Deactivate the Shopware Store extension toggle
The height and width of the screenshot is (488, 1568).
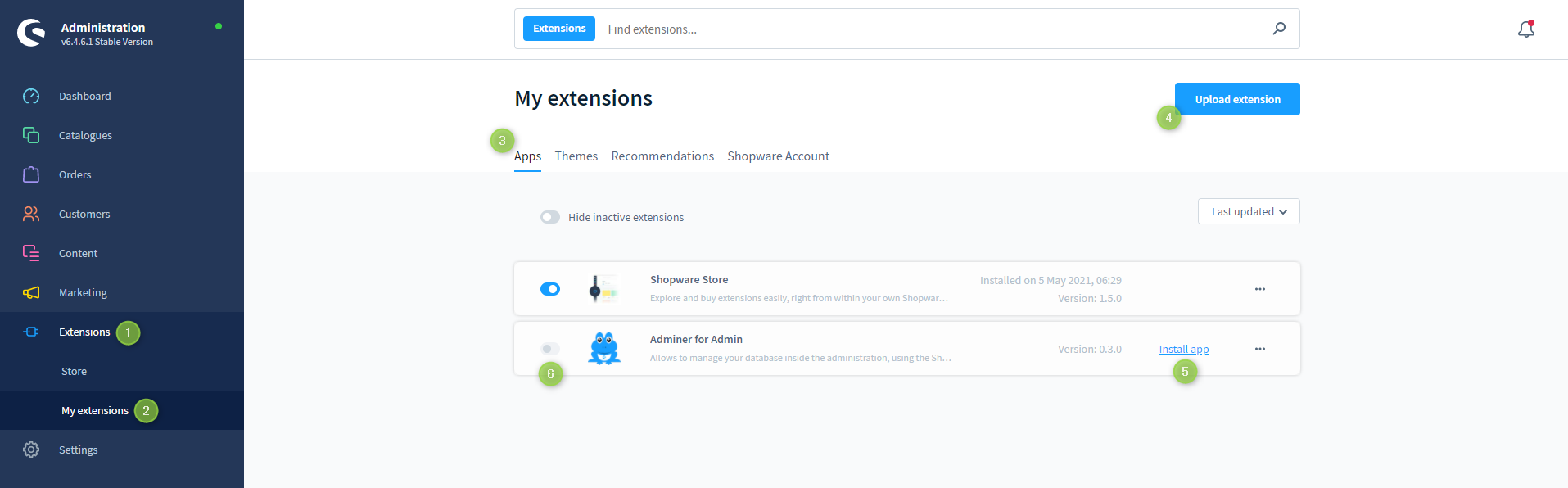click(x=550, y=289)
